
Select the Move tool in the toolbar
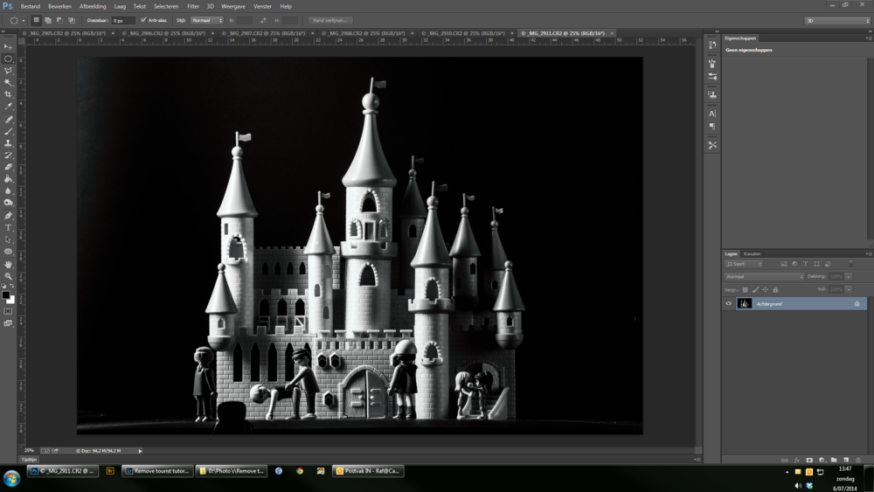click(x=8, y=47)
